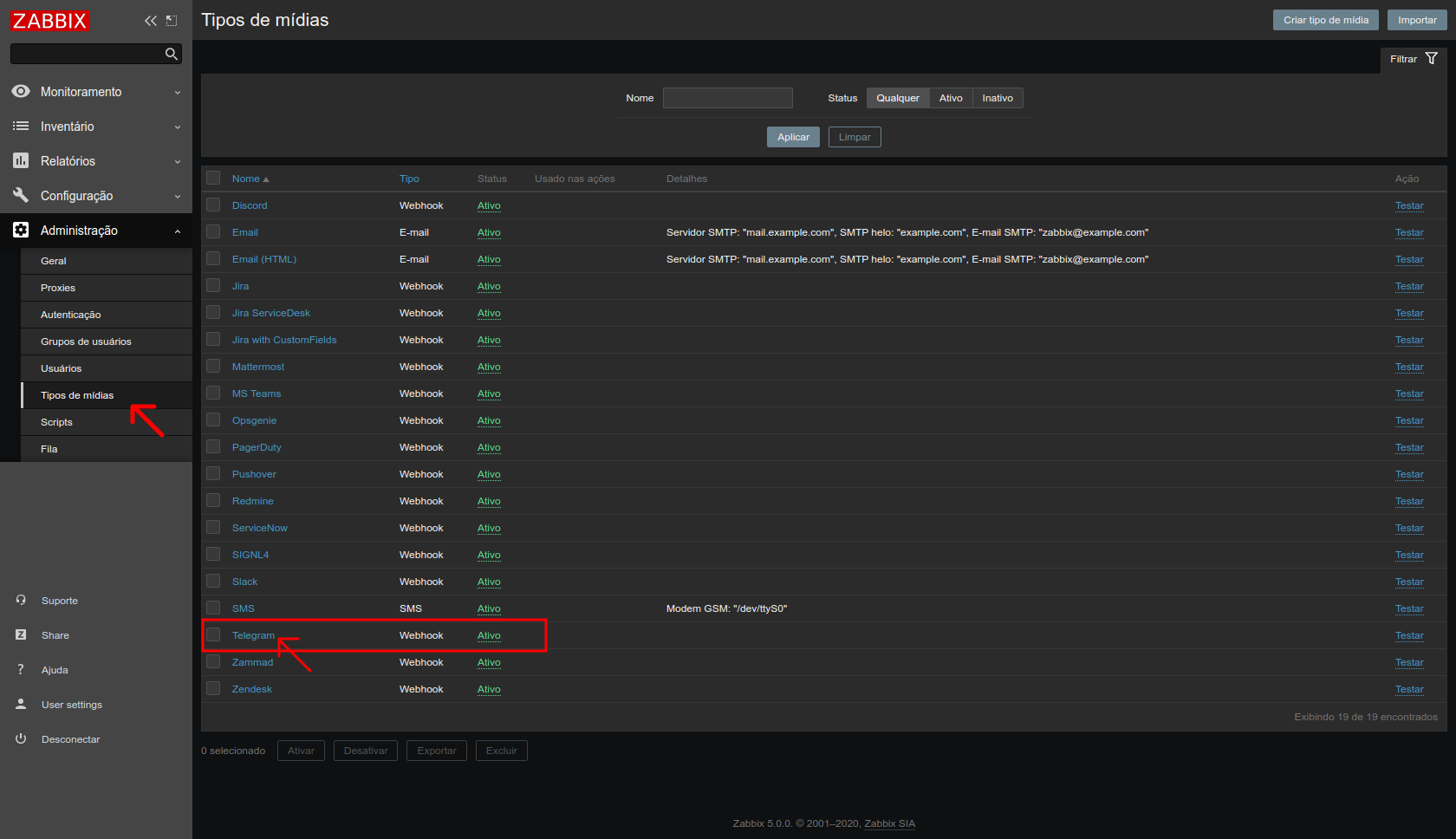1456x839 pixels.
Task: Click the Limpar filter button
Action: (x=855, y=137)
